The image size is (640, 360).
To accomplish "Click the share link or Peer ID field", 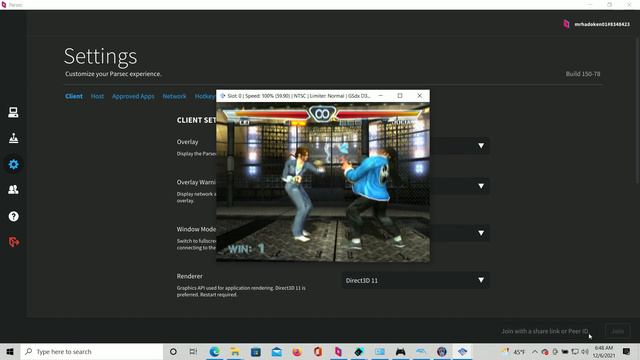I will (544, 331).
